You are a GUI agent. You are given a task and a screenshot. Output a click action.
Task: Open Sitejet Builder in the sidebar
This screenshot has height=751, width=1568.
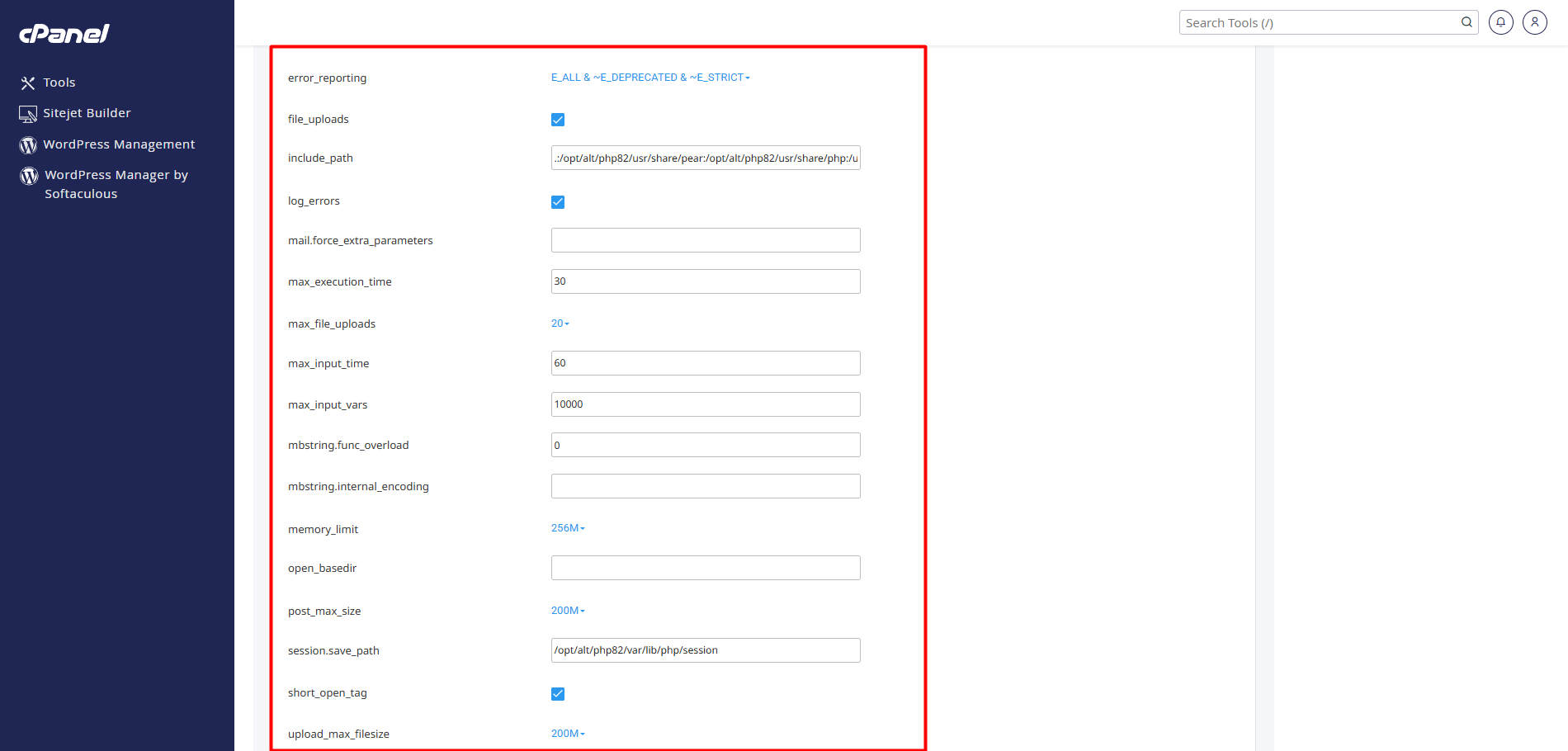click(87, 113)
